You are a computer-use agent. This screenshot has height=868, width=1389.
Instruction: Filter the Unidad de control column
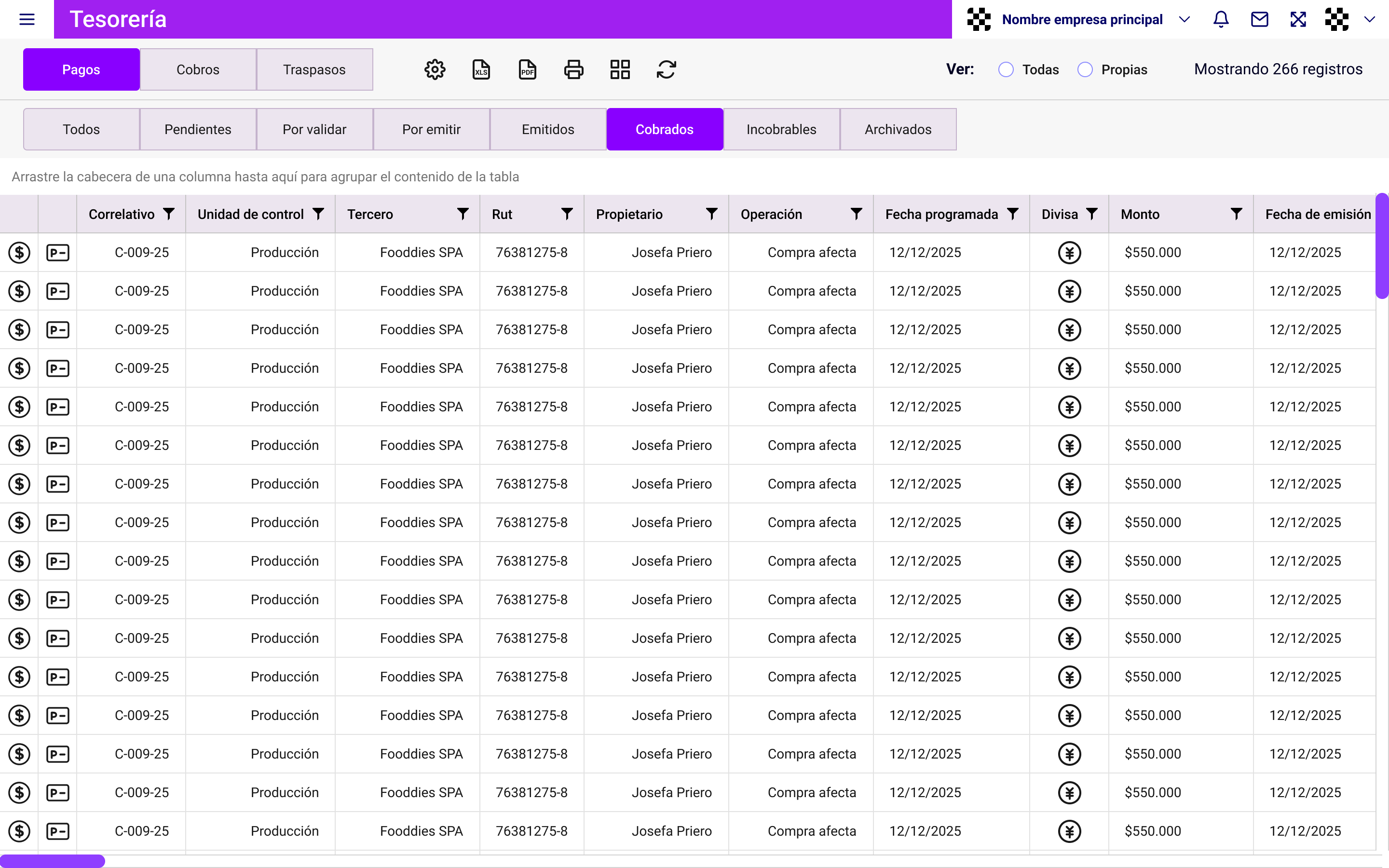click(318, 214)
